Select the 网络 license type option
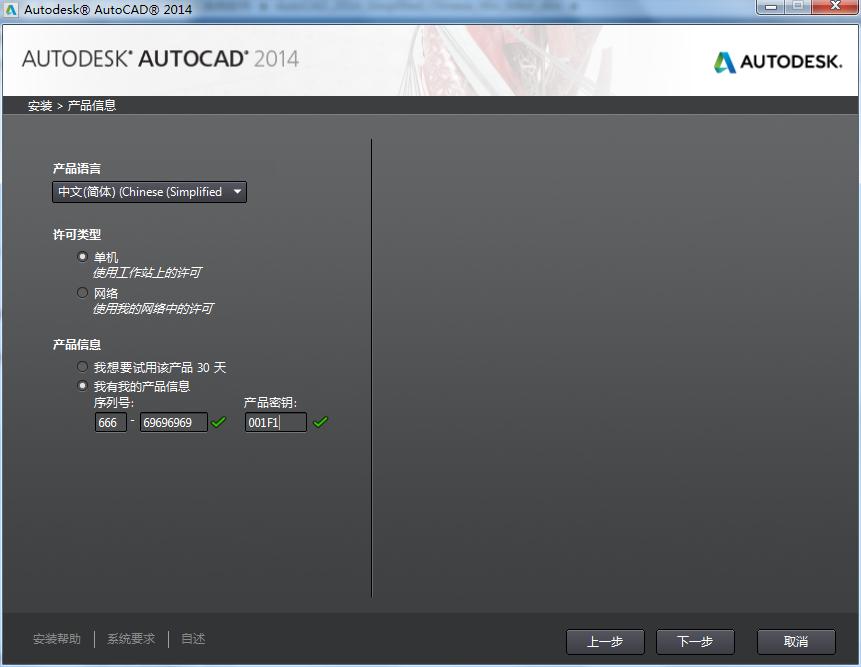This screenshot has width=861, height=667. [82, 292]
